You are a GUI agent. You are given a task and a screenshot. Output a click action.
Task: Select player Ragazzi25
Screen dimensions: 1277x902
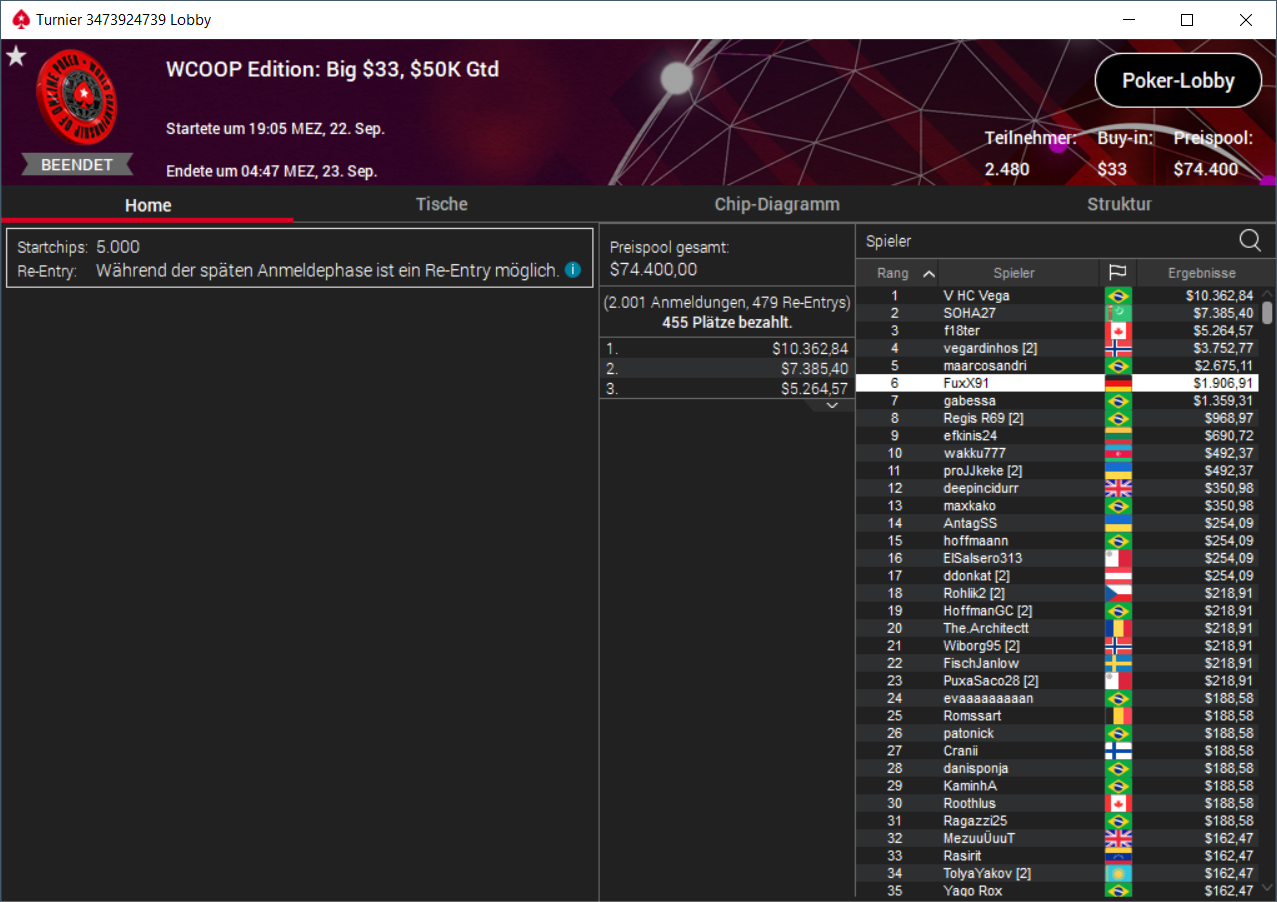coord(975,821)
